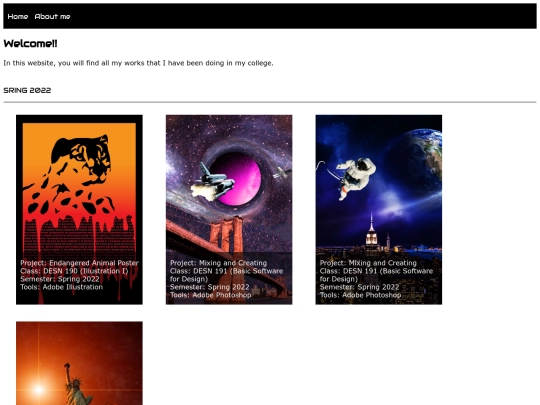
Task: Open the space shuttle bridge artwork
Action: point(229,209)
